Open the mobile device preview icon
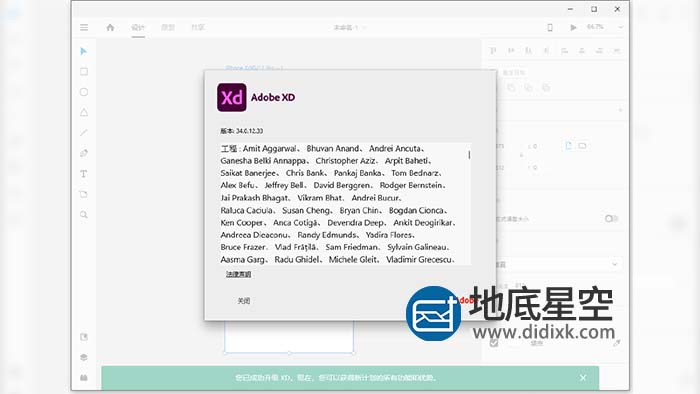This screenshot has height=394, width=700. click(x=550, y=28)
